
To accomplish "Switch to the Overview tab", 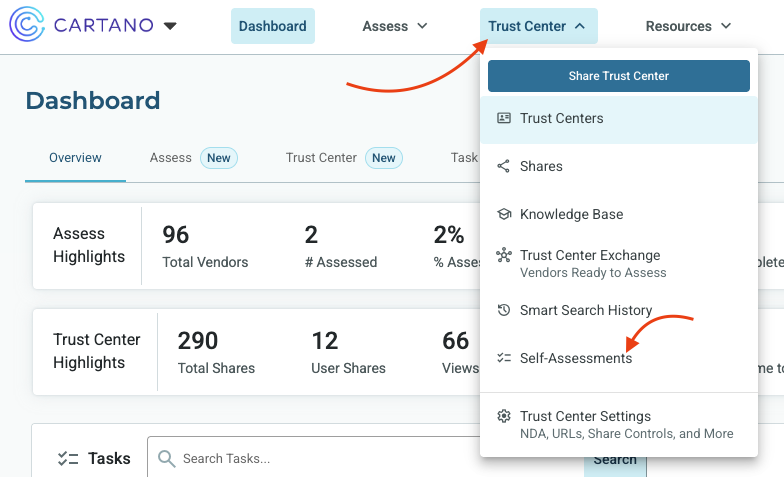I will click(x=75, y=158).
